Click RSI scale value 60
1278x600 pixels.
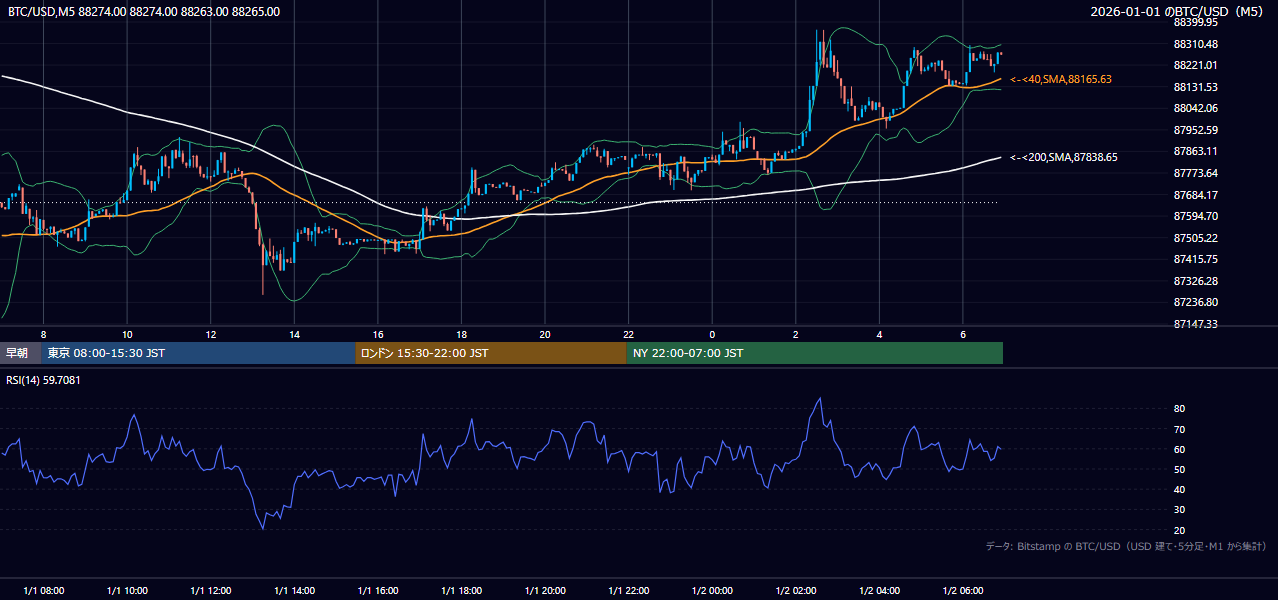[1179, 449]
